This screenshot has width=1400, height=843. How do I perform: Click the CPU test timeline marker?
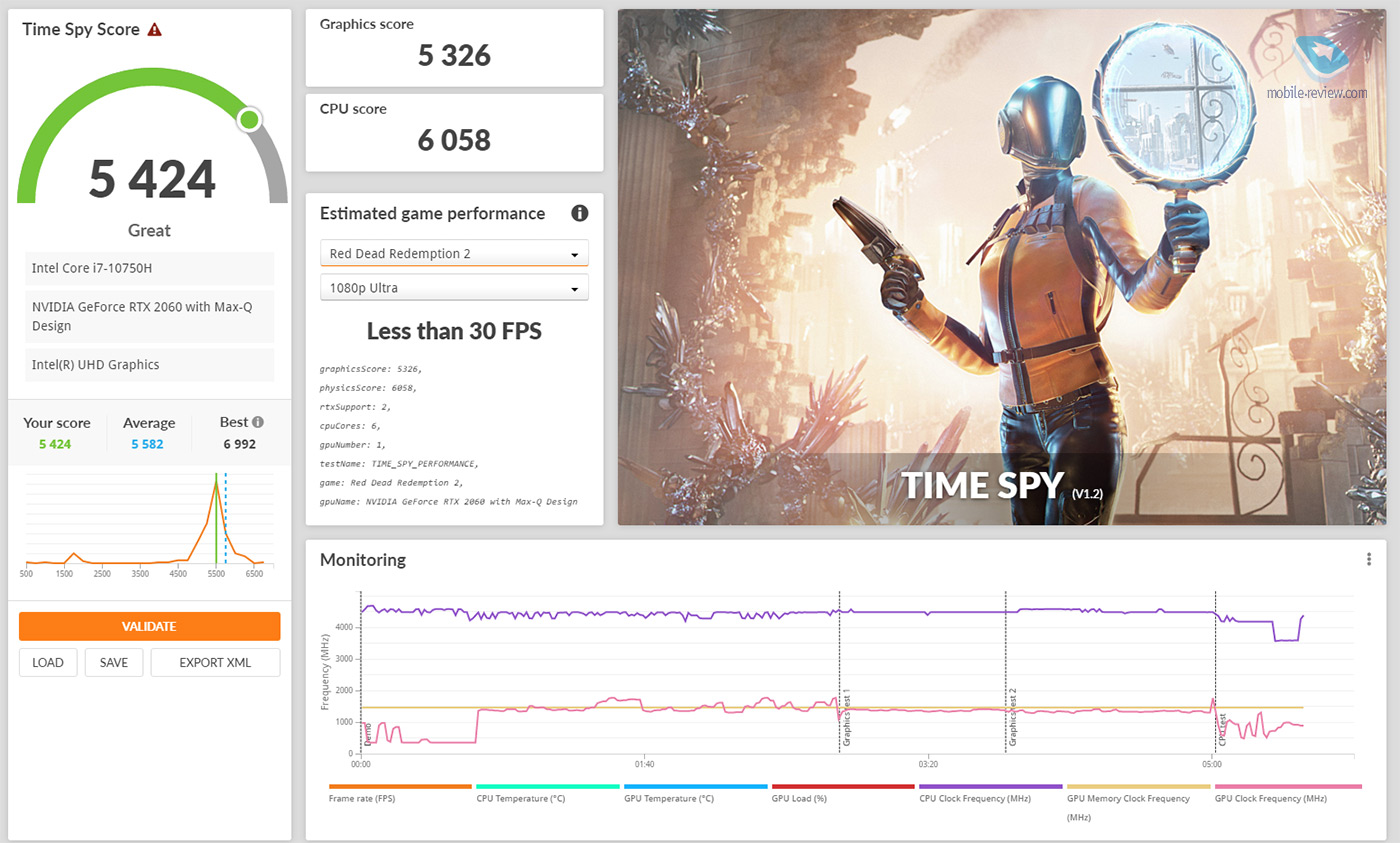(1222, 731)
